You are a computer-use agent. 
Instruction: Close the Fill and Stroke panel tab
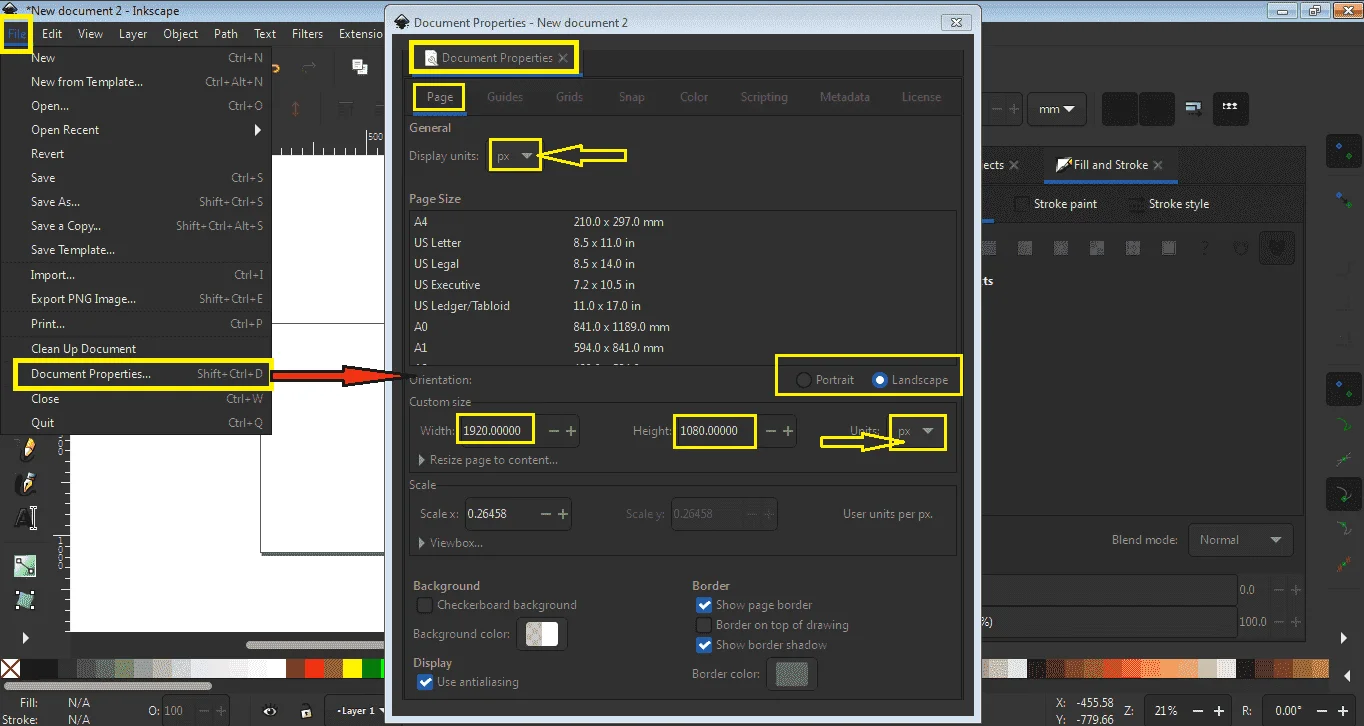pos(1158,165)
